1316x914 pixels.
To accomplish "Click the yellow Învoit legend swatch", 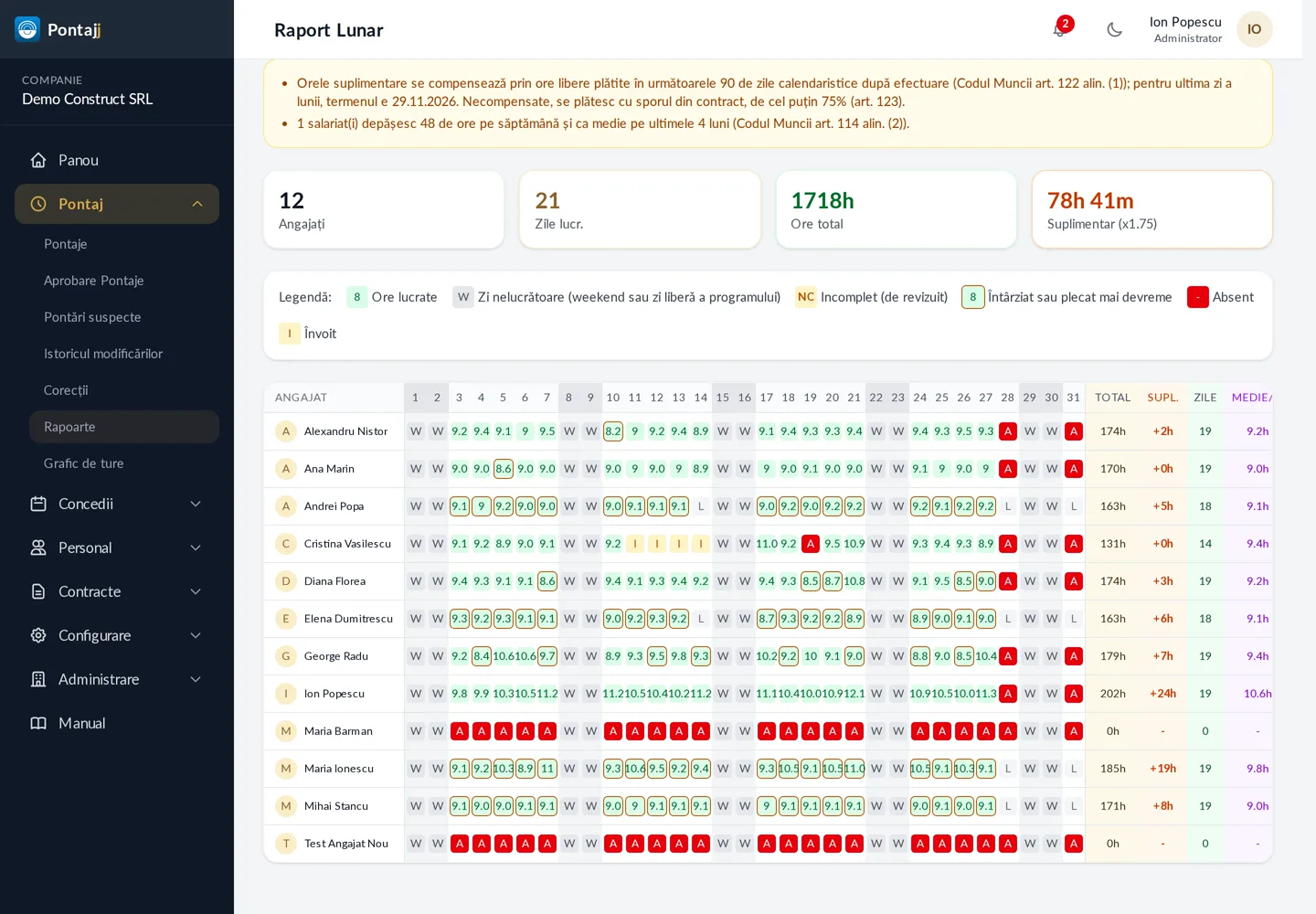I will (290, 334).
